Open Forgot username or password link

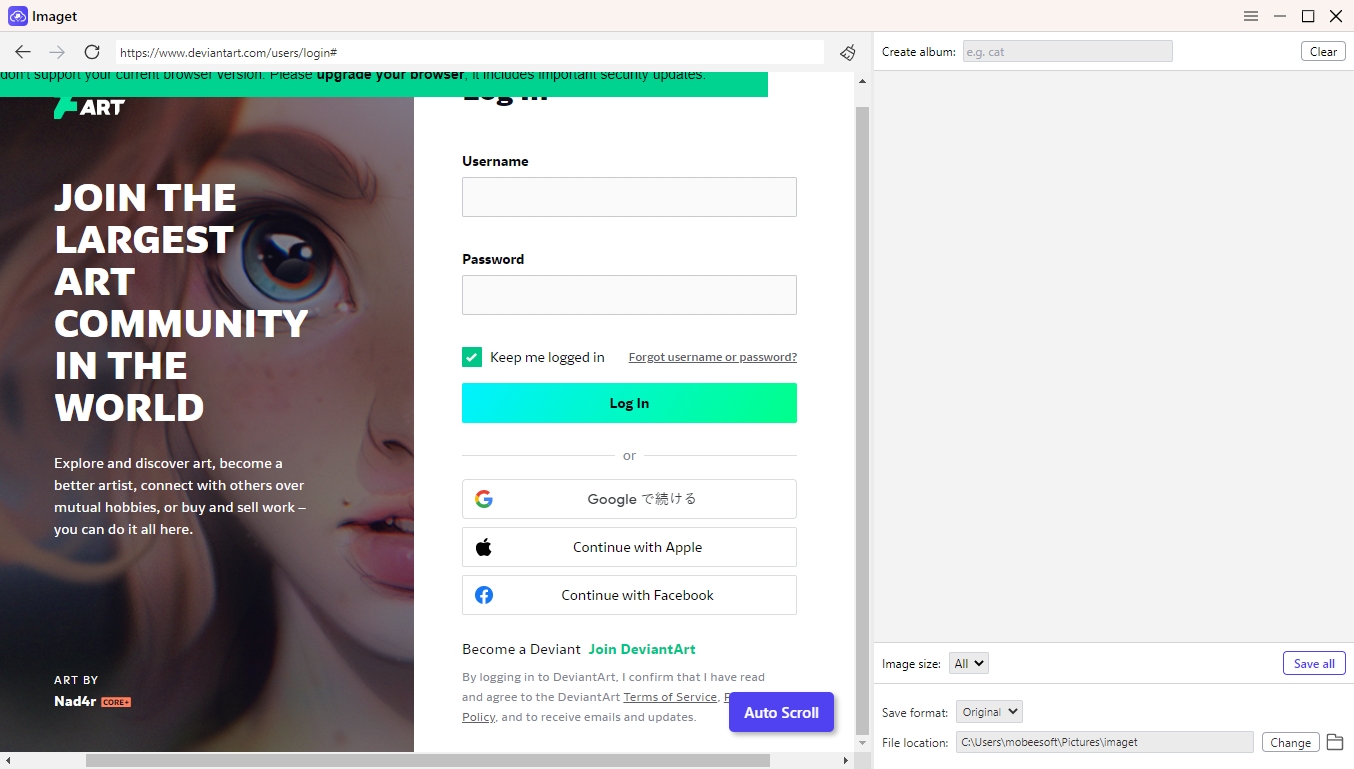click(713, 357)
